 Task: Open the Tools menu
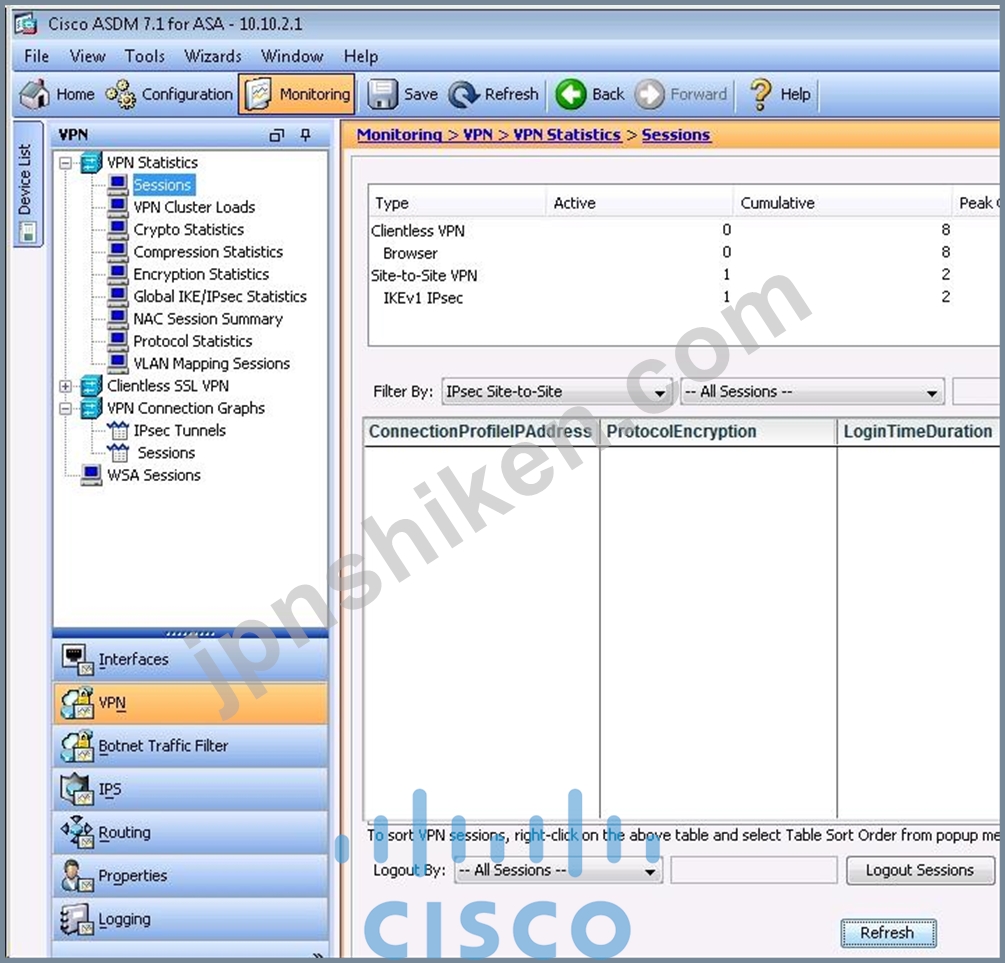click(x=144, y=56)
